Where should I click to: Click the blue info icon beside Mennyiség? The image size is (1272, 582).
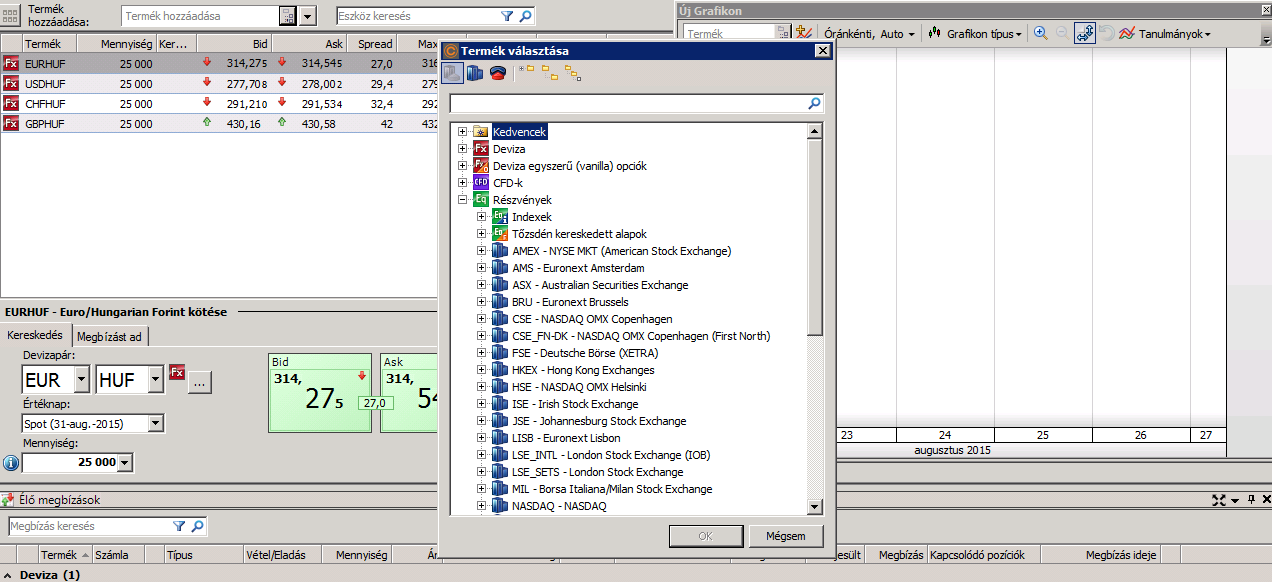pyautogui.click(x=11, y=463)
